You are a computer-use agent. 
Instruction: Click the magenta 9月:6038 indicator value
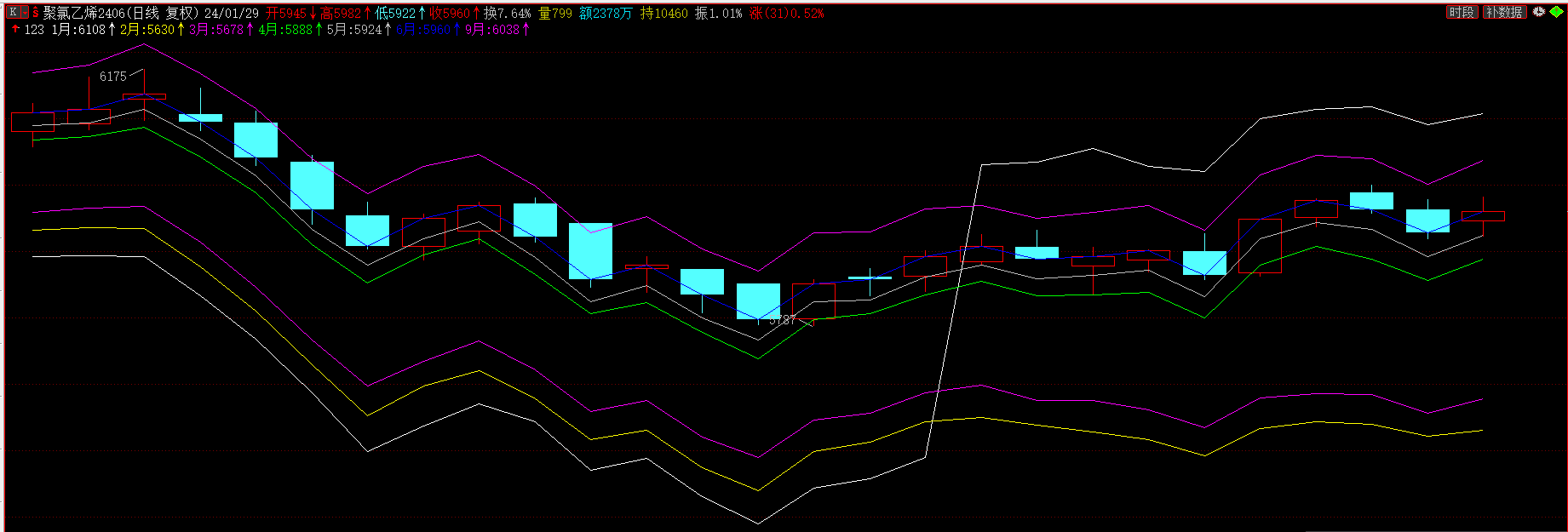[492, 29]
